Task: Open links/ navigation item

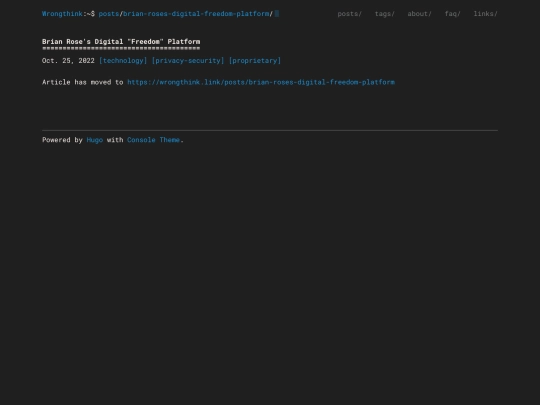Action: tap(486, 14)
